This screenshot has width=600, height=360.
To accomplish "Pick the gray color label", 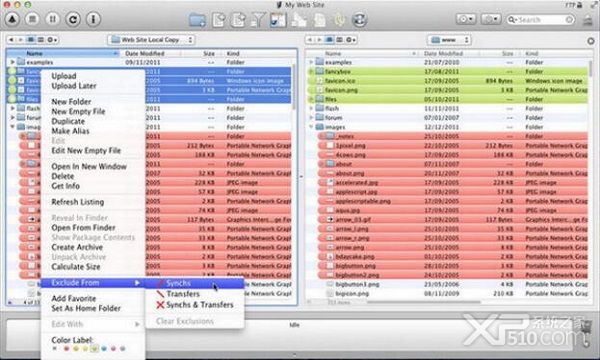I will click(x=122, y=349).
